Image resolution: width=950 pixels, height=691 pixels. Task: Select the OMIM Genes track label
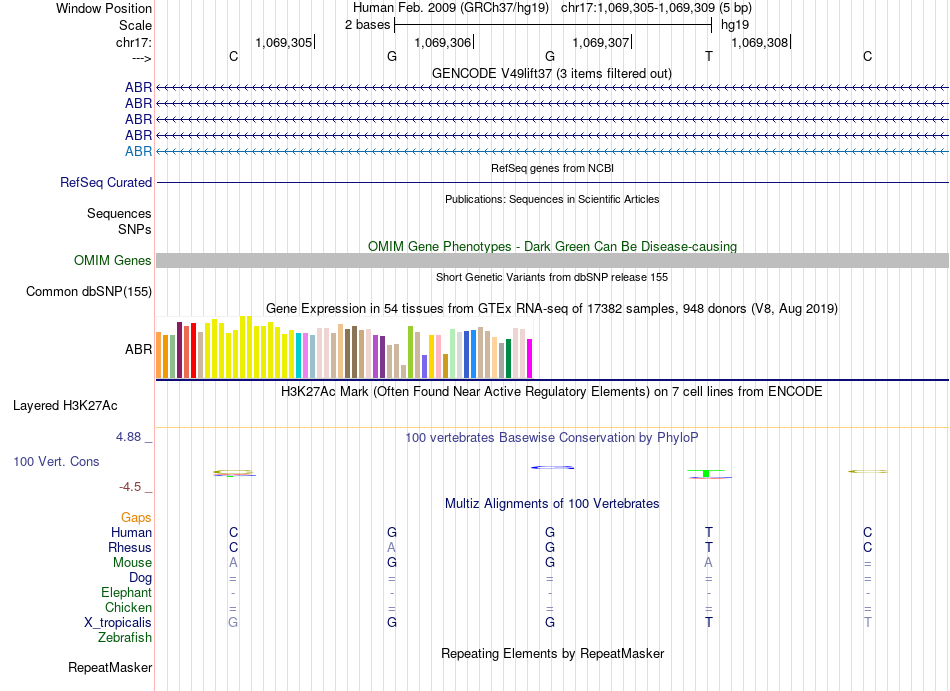pos(113,260)
